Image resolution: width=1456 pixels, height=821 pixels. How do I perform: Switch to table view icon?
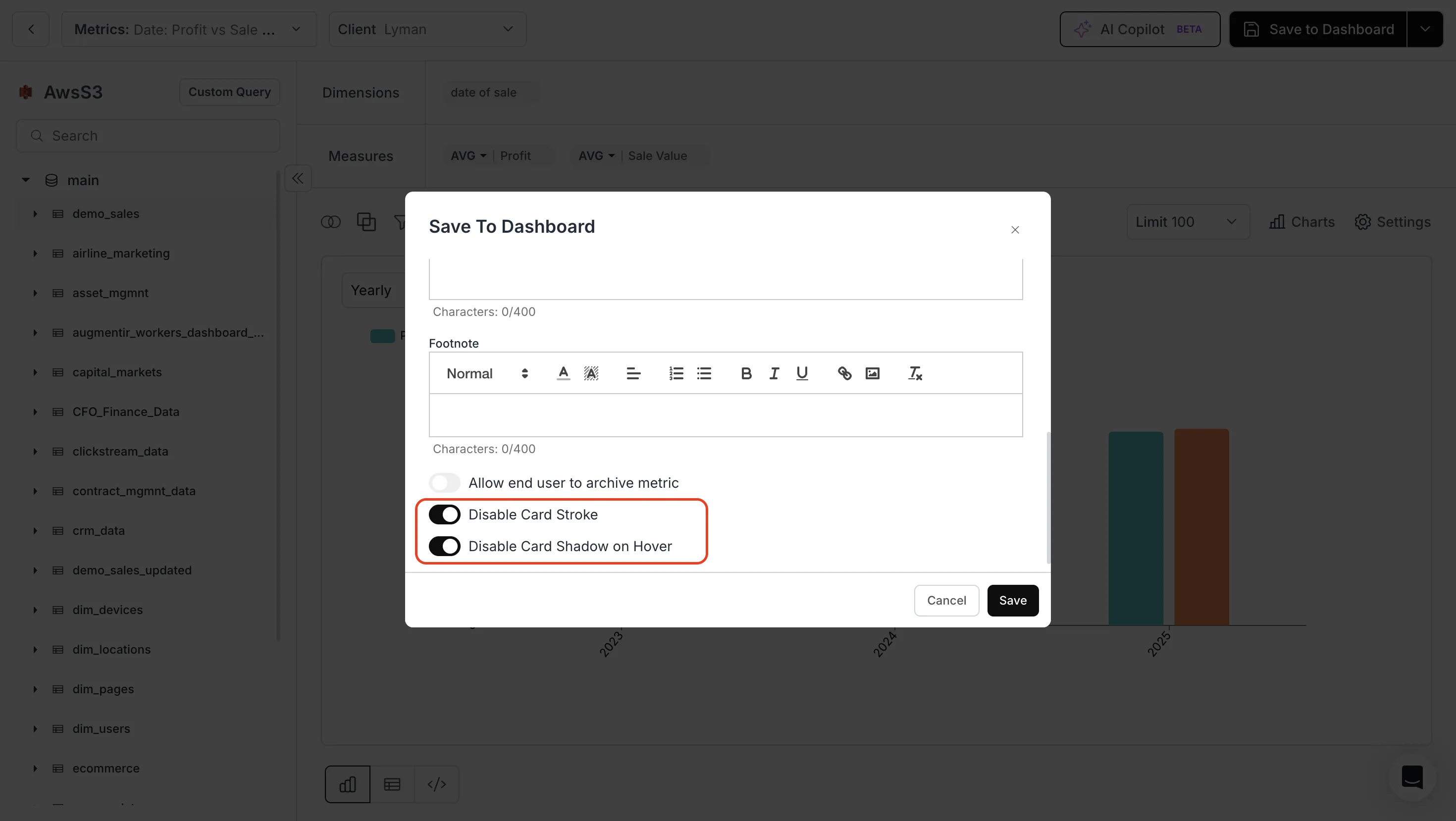[x=392, y=784]
